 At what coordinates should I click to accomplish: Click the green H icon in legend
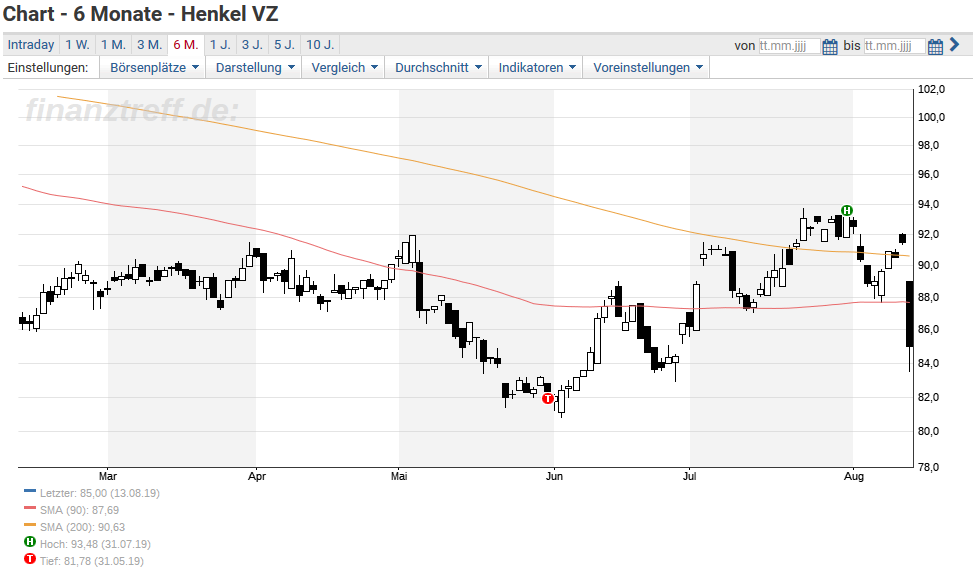tap(29, 542)
